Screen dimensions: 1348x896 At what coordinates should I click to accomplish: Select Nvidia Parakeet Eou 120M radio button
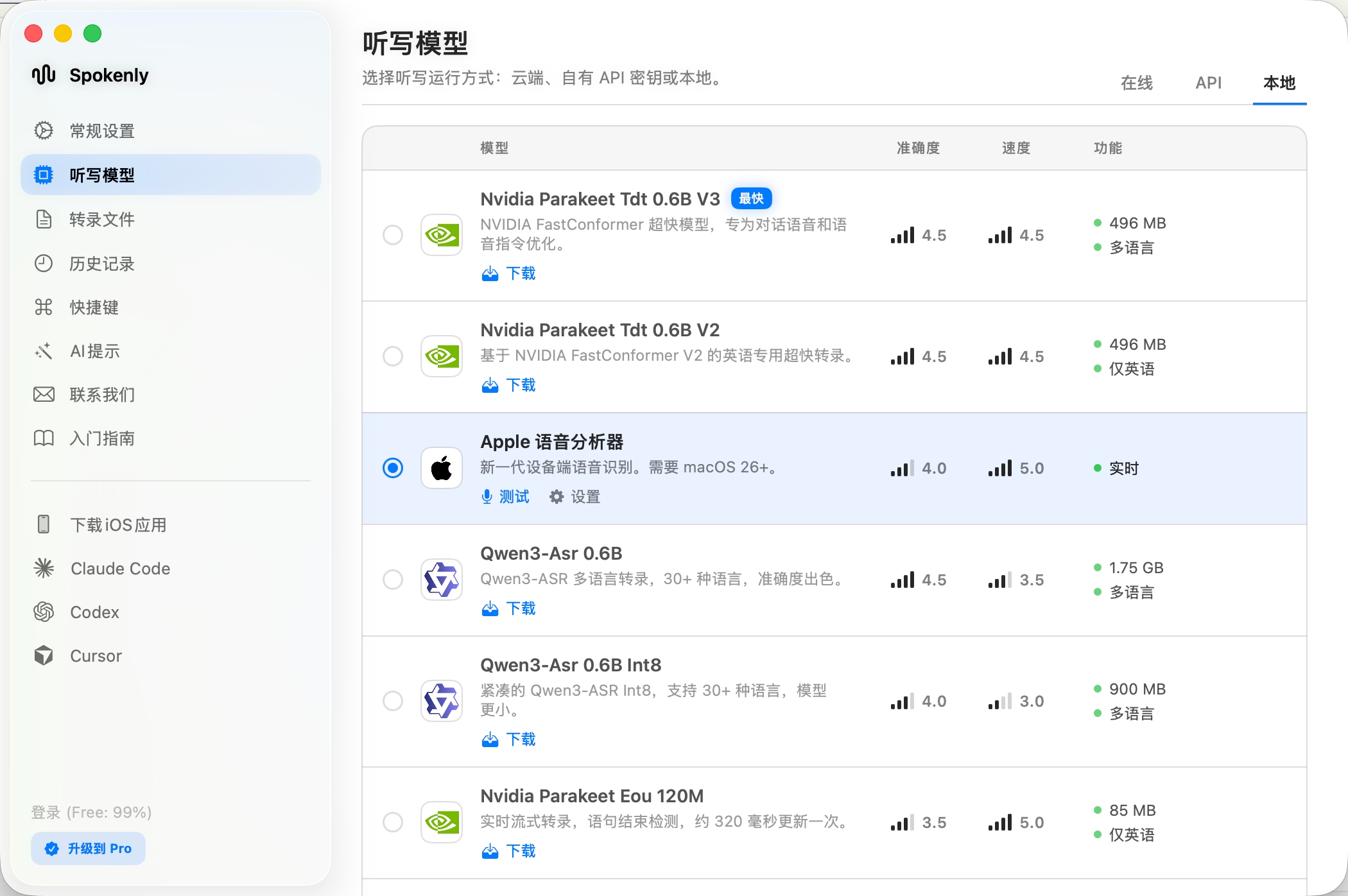point(393,822)
